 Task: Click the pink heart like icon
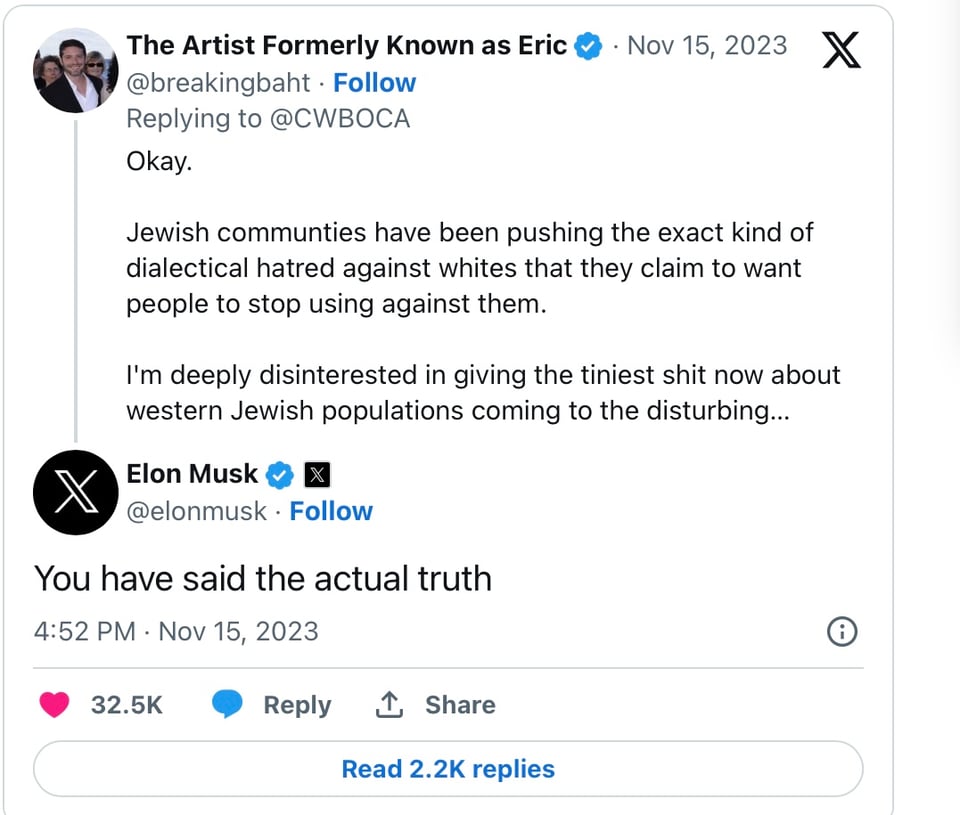[x=54, y=705]
